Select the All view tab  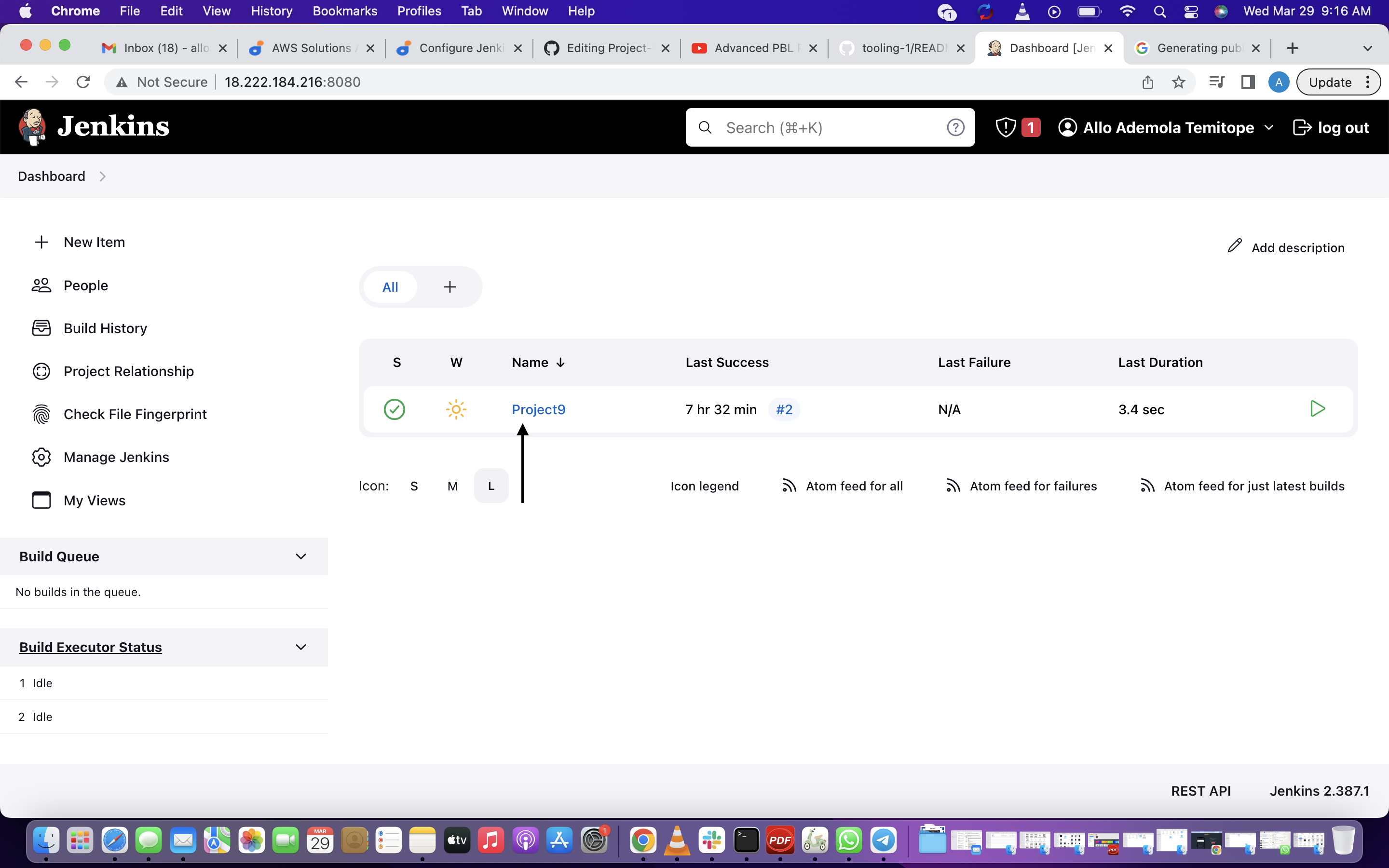coord(390,287)
